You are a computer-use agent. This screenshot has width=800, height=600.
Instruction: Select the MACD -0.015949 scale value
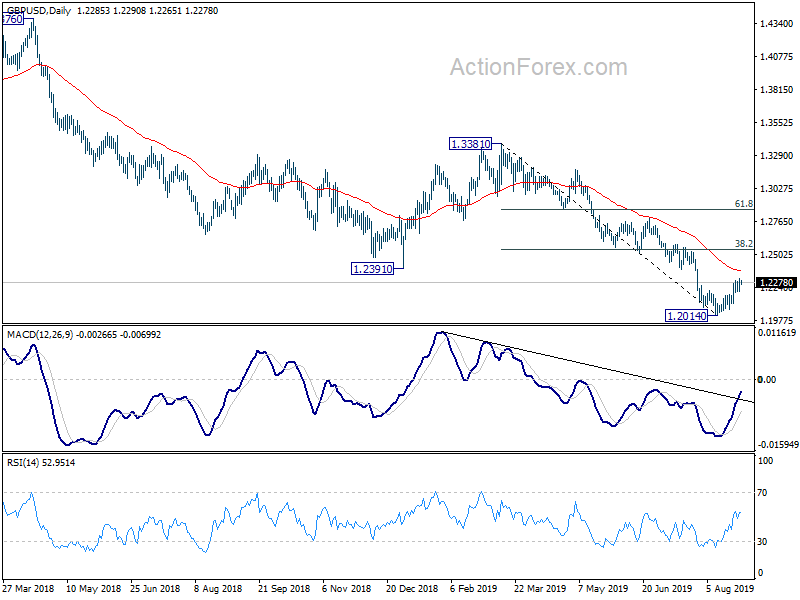coord(778,445)
